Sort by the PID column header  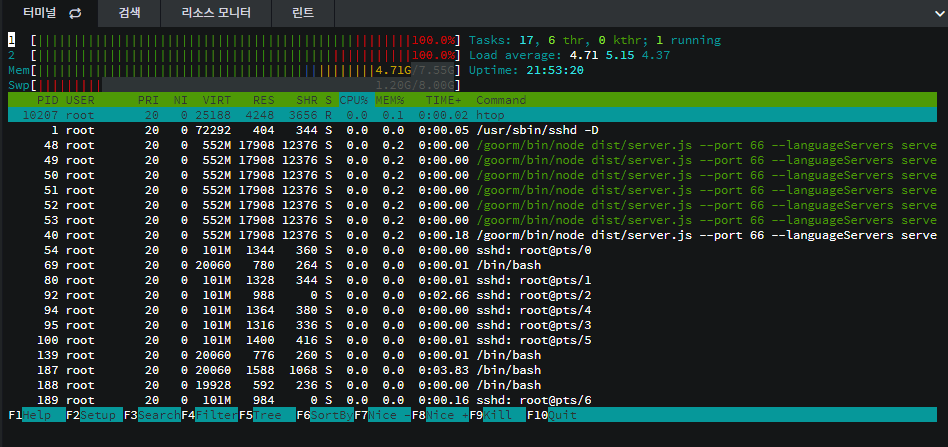48,100
